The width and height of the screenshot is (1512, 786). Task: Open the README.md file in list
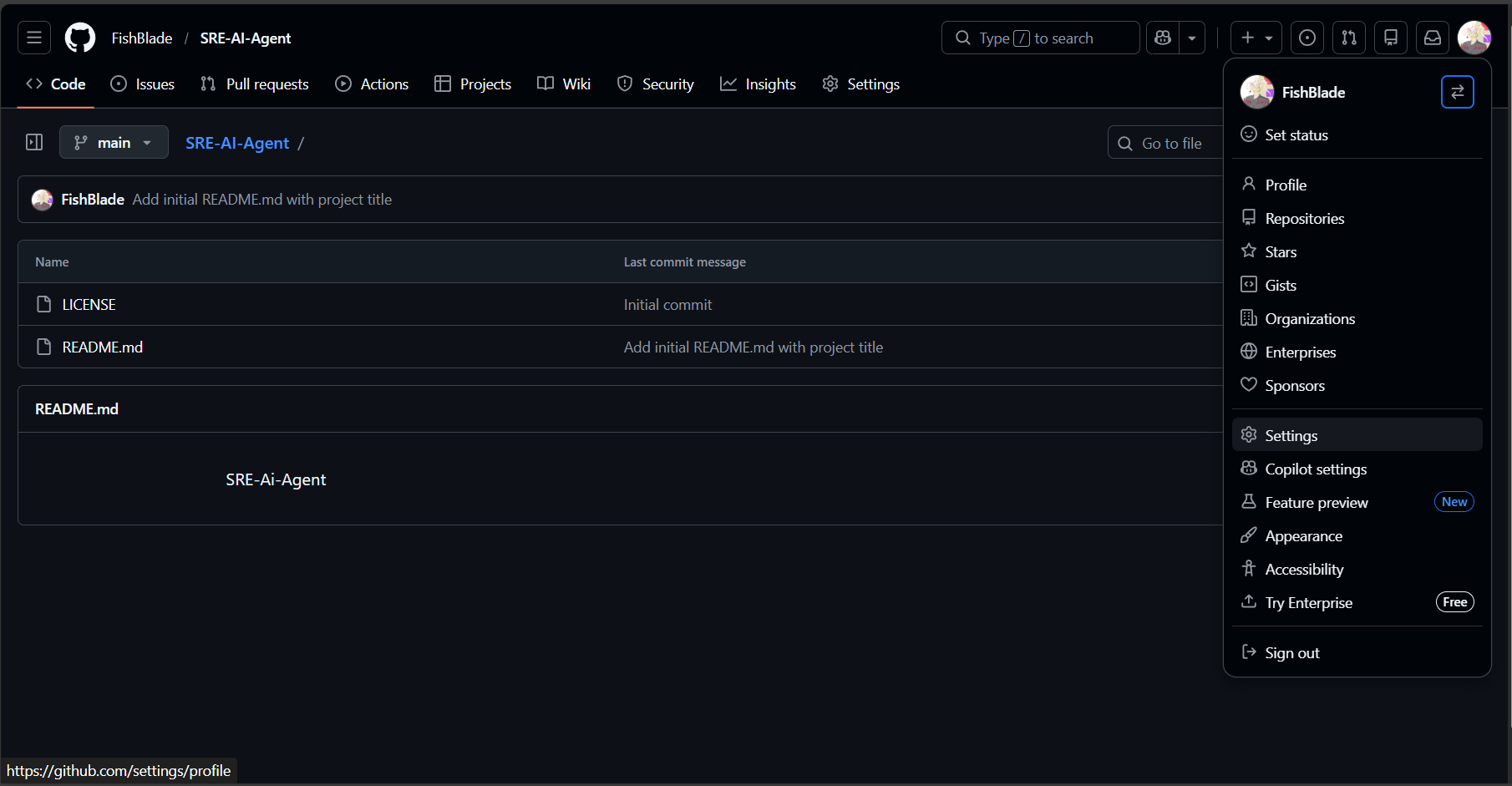click(x=102, y=347)
